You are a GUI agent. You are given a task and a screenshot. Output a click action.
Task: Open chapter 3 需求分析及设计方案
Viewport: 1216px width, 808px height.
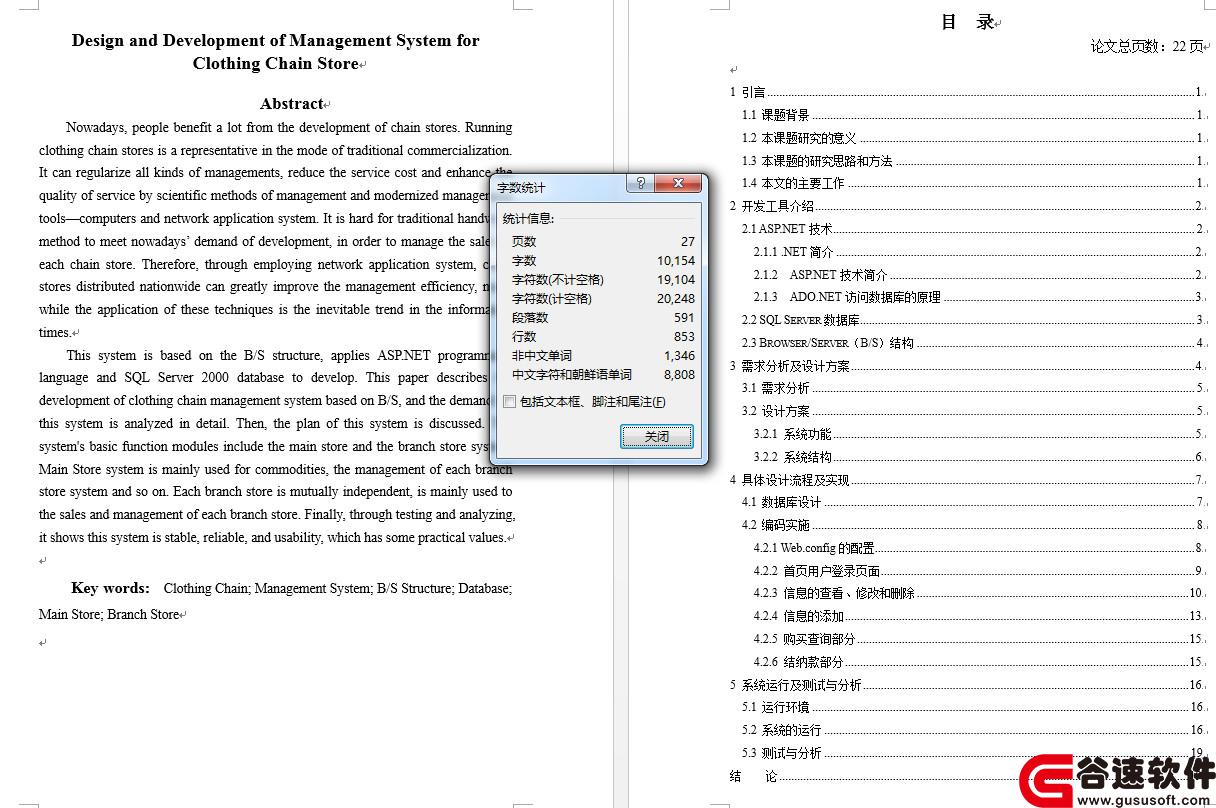[x=967, y=366]
